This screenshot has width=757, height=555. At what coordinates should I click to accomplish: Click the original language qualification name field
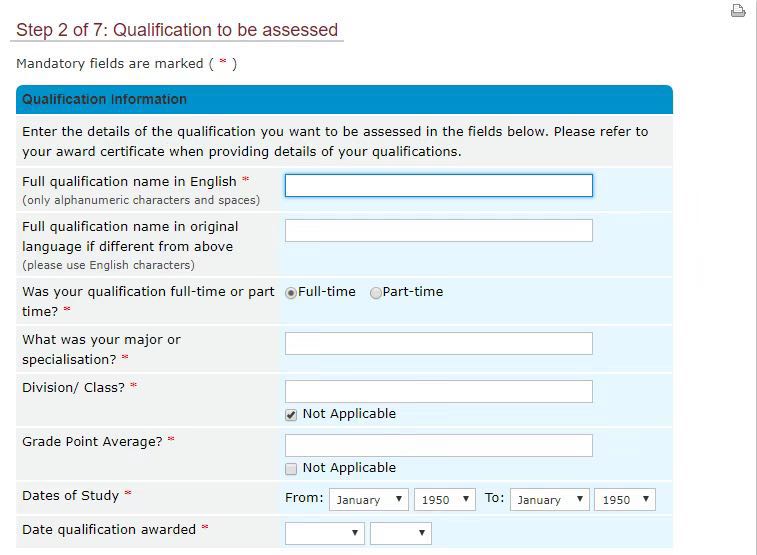click(438, 231)
